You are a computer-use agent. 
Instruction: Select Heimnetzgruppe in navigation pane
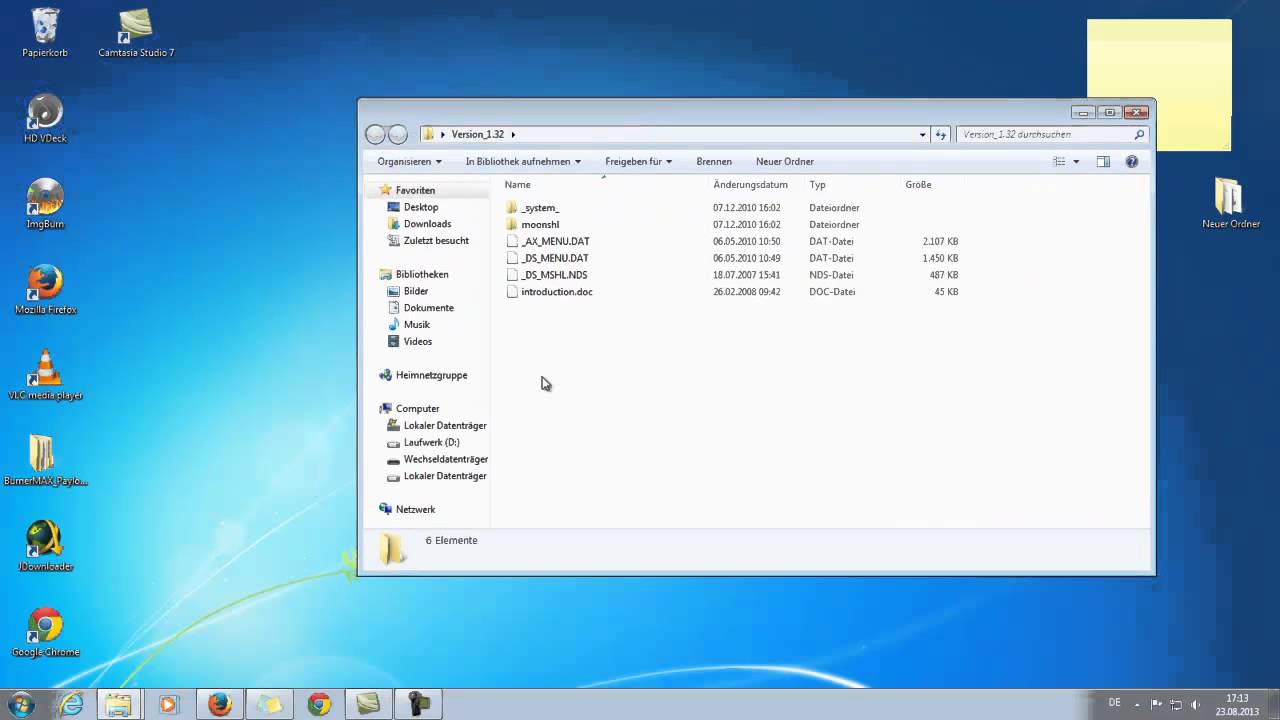[x=431, y=375]
